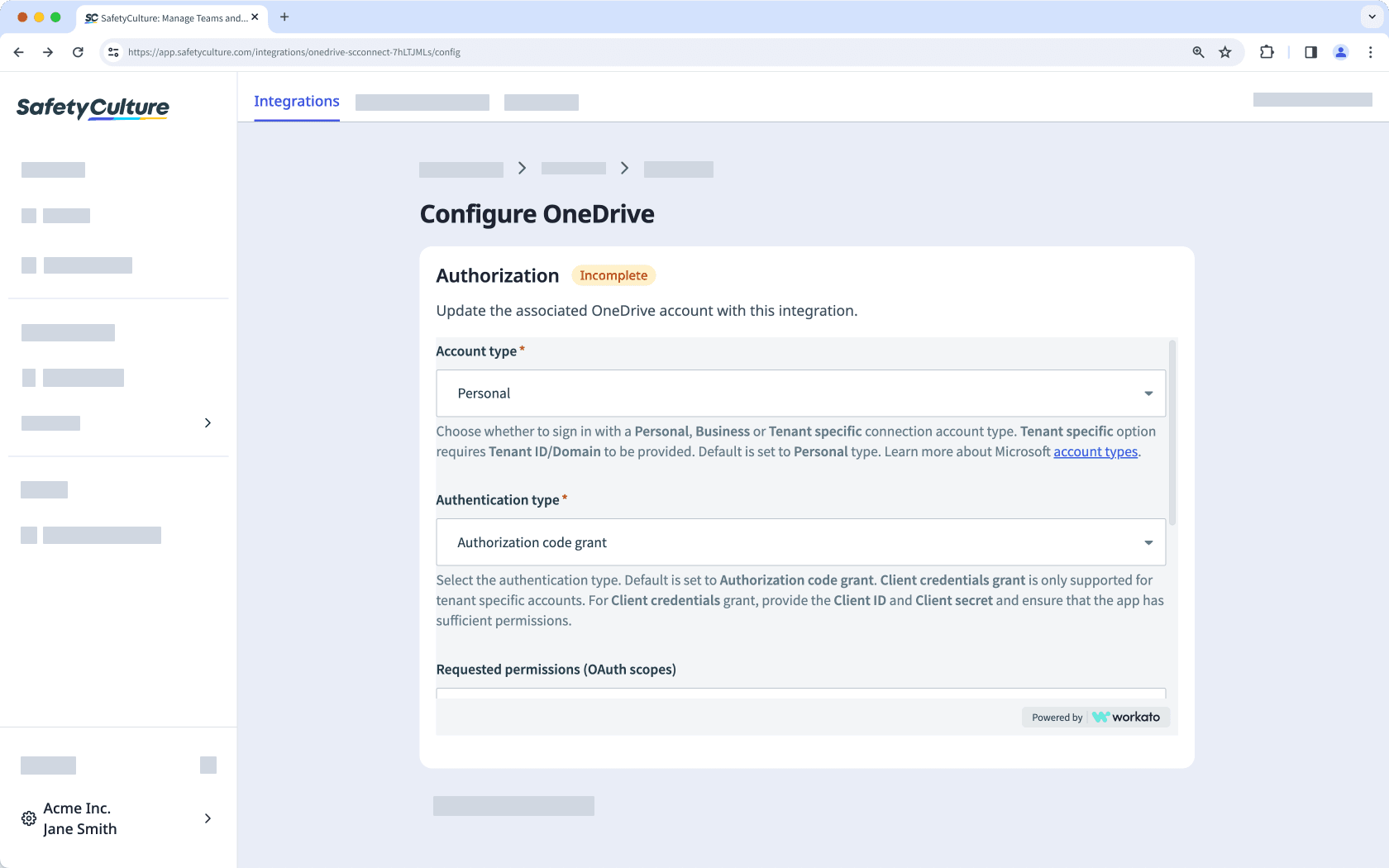The height and width of the screenshot is (868, 1389).
Task: Click the Workato logo
Action: 1126,717
